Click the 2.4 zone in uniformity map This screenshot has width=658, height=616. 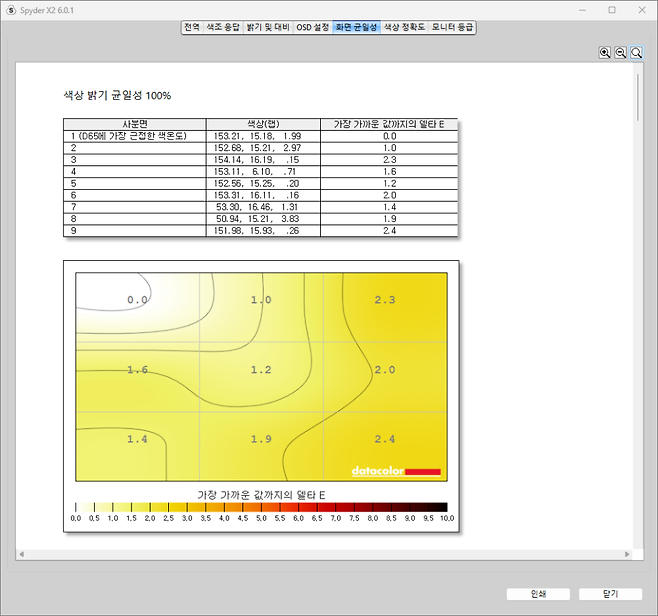[384, 439]
